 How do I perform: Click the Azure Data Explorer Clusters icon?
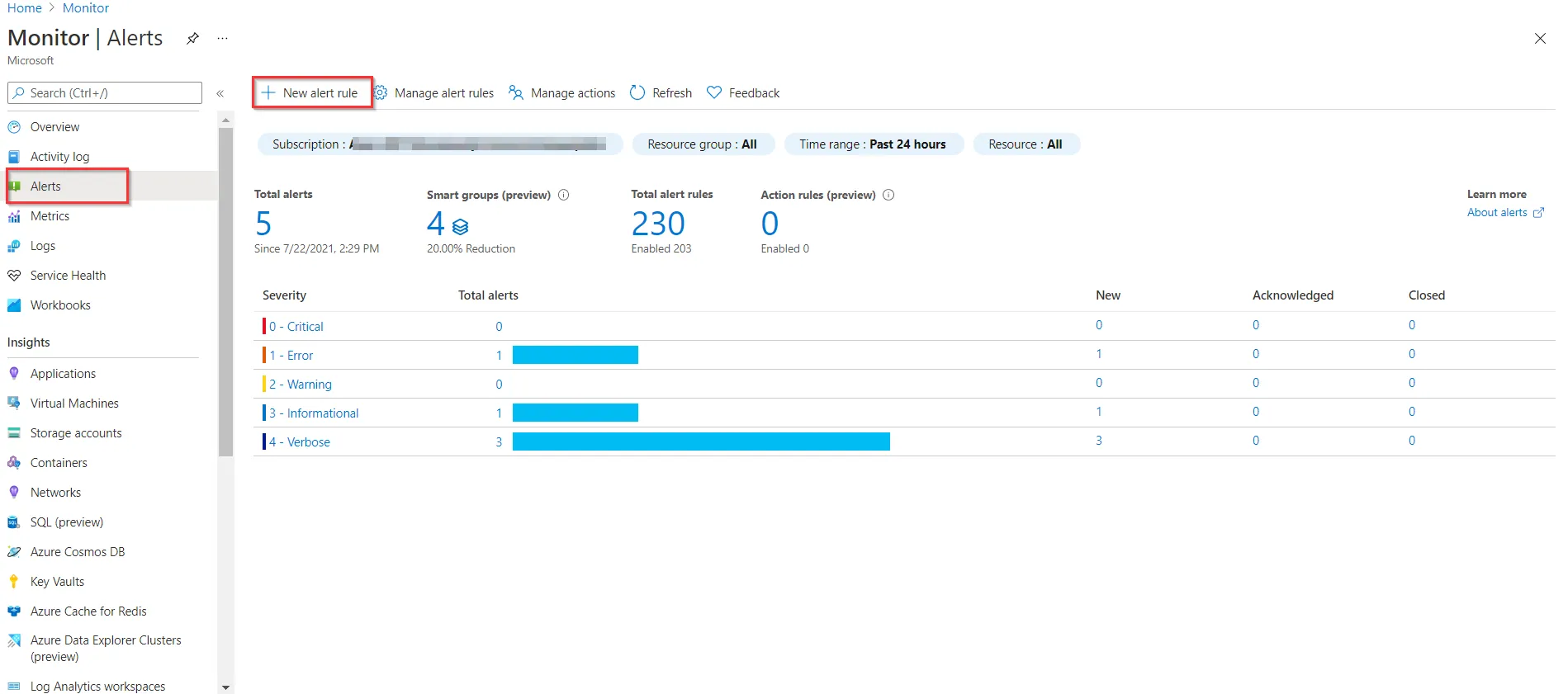point(14,640)
